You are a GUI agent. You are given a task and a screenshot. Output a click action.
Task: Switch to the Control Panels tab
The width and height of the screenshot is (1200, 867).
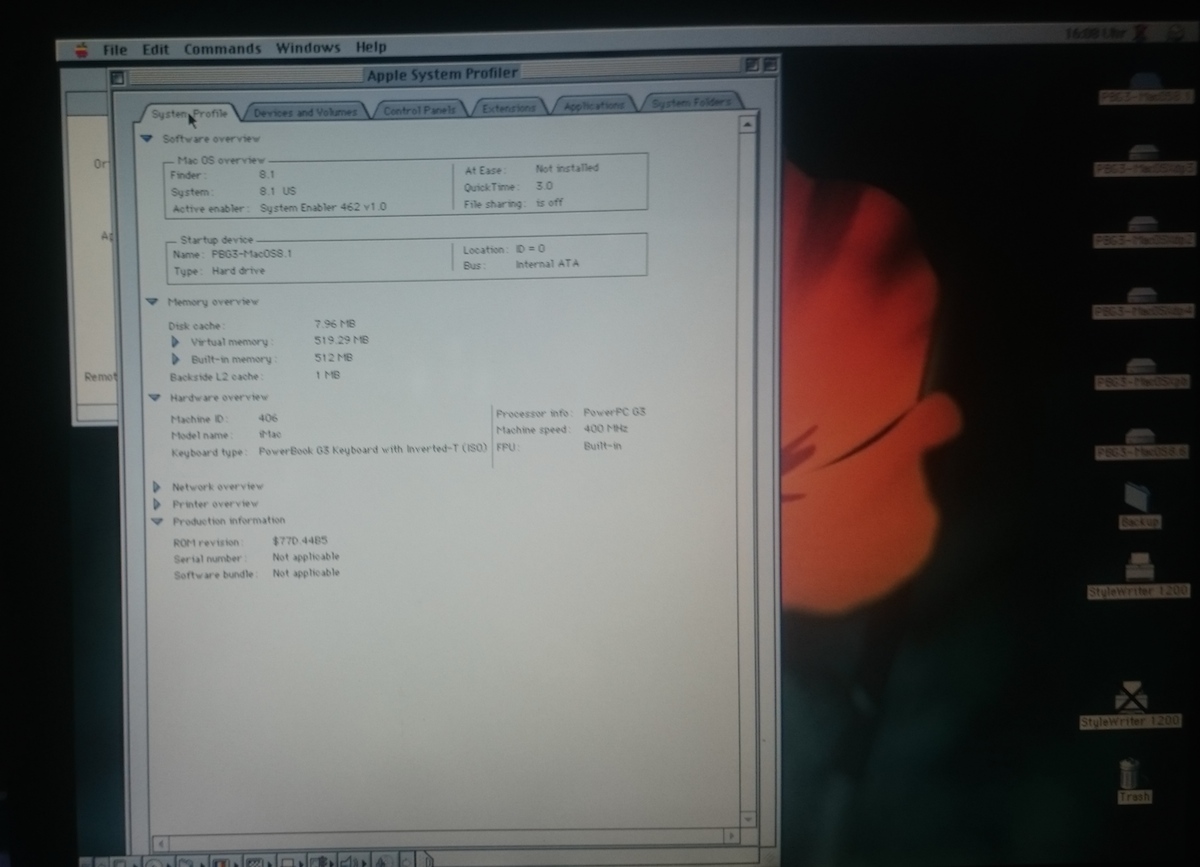click(419, 110)
